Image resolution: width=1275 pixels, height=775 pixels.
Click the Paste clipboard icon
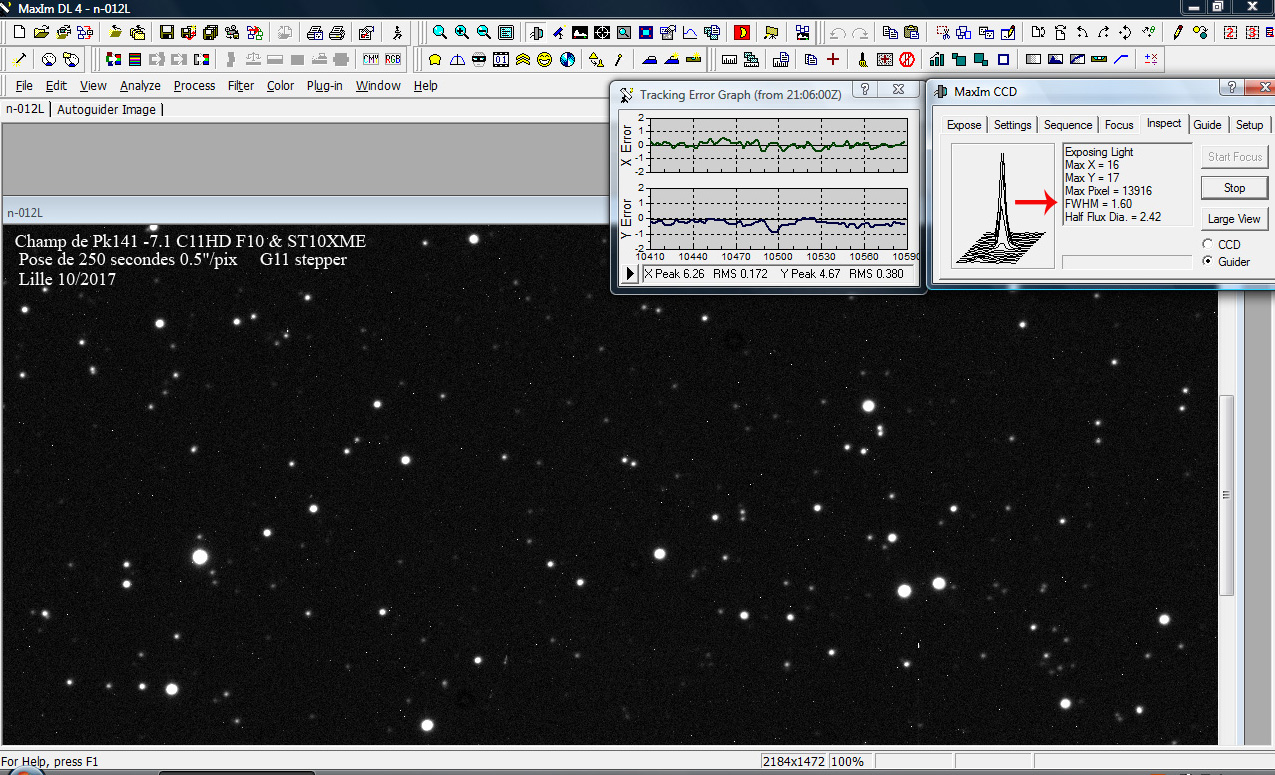[911, 32]
